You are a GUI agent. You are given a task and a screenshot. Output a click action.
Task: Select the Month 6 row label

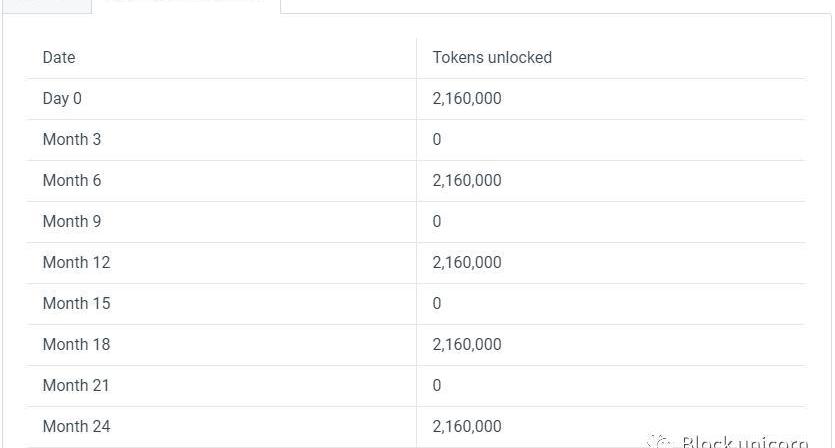point(72,181)
